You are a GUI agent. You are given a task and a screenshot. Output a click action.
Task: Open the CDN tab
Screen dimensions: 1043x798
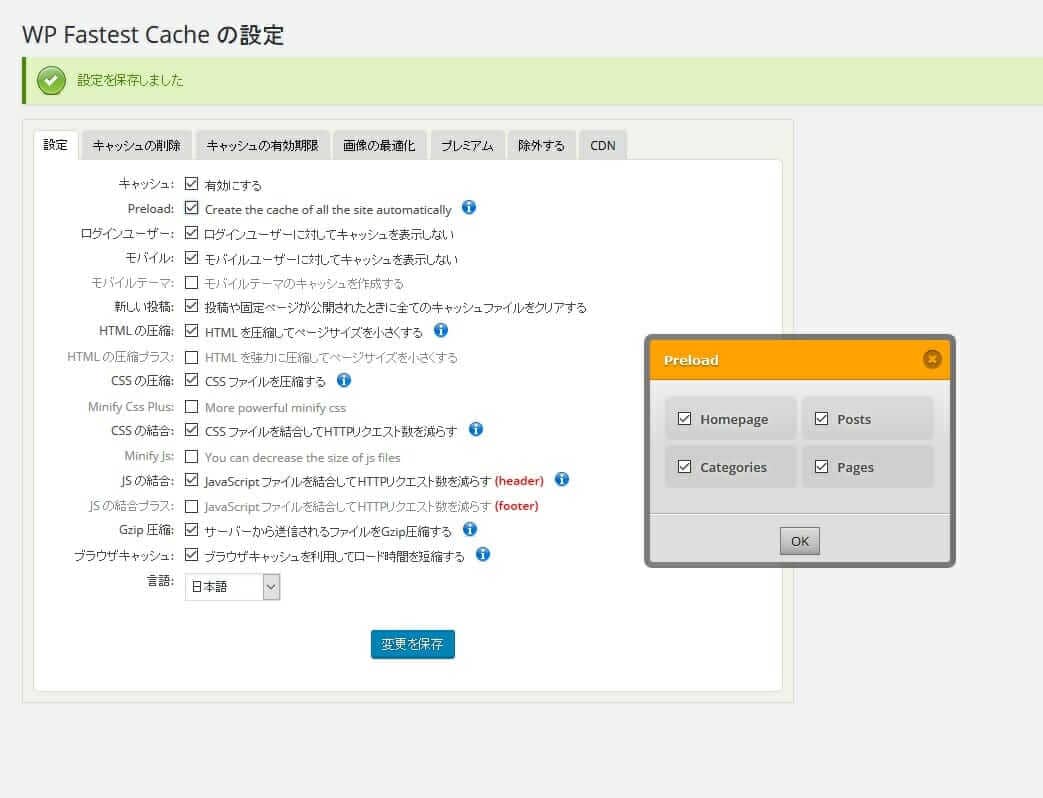603,145
